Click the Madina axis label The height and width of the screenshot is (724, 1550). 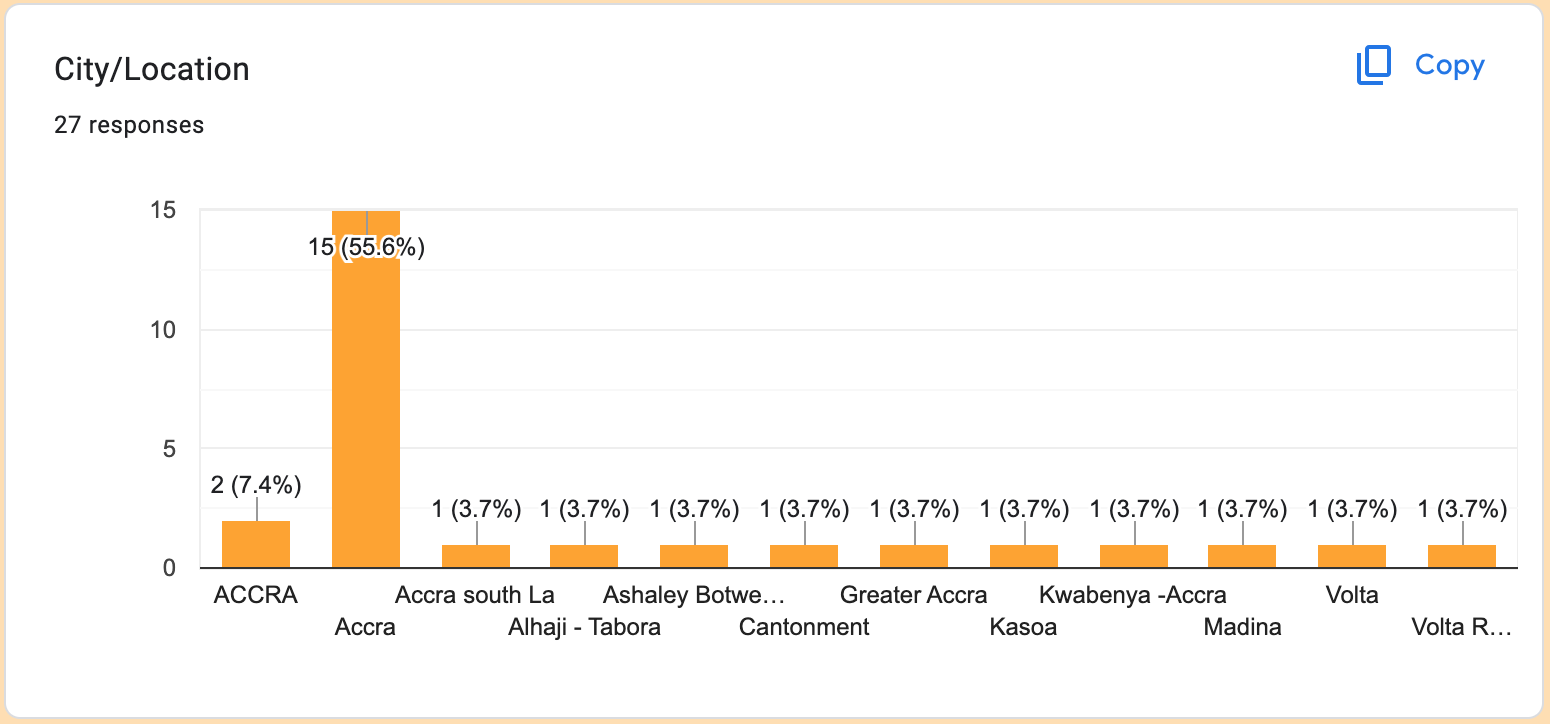pyautogui.click(x=1242, y=628)
